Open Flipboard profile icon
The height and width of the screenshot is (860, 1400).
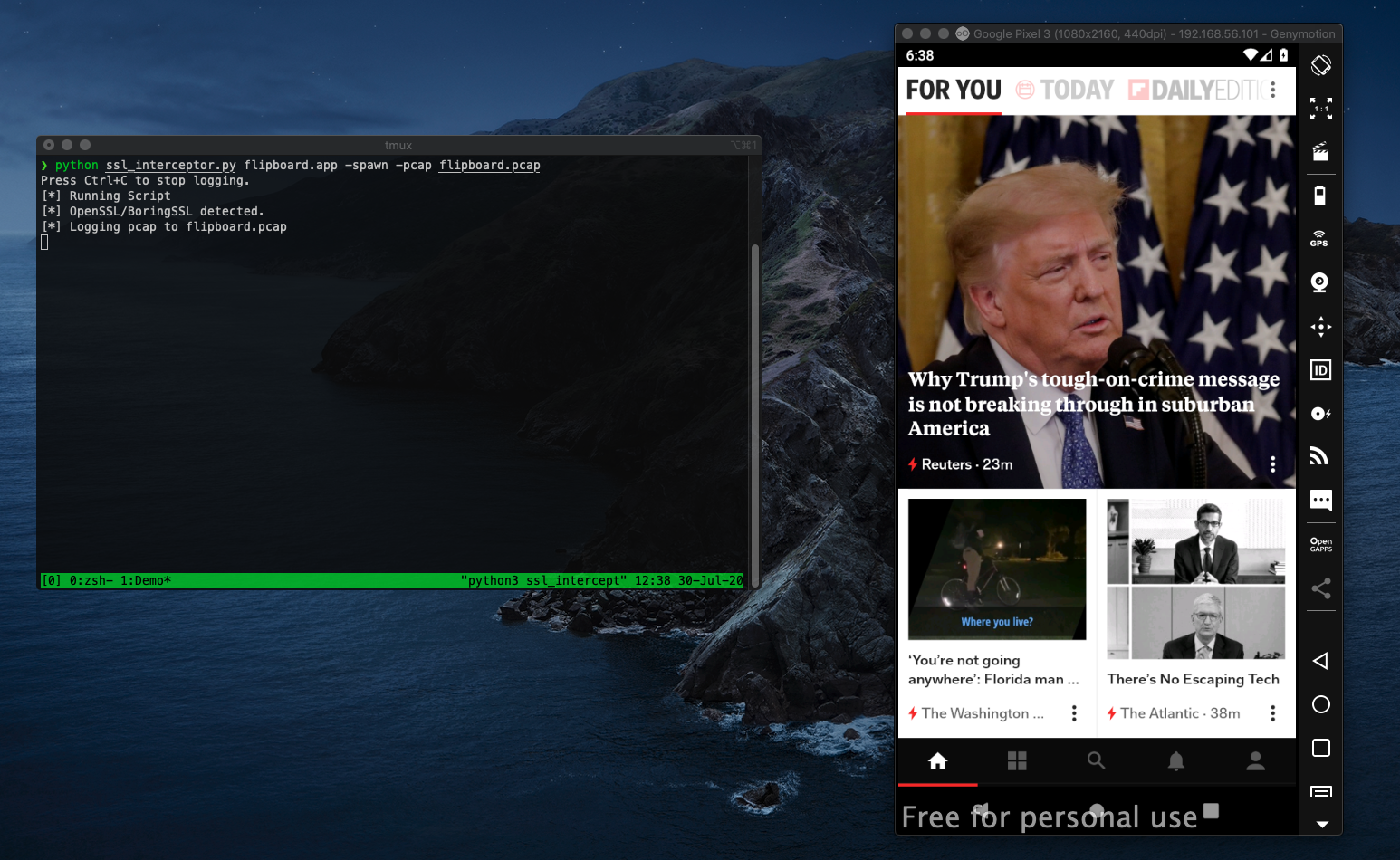[1255, 761]
